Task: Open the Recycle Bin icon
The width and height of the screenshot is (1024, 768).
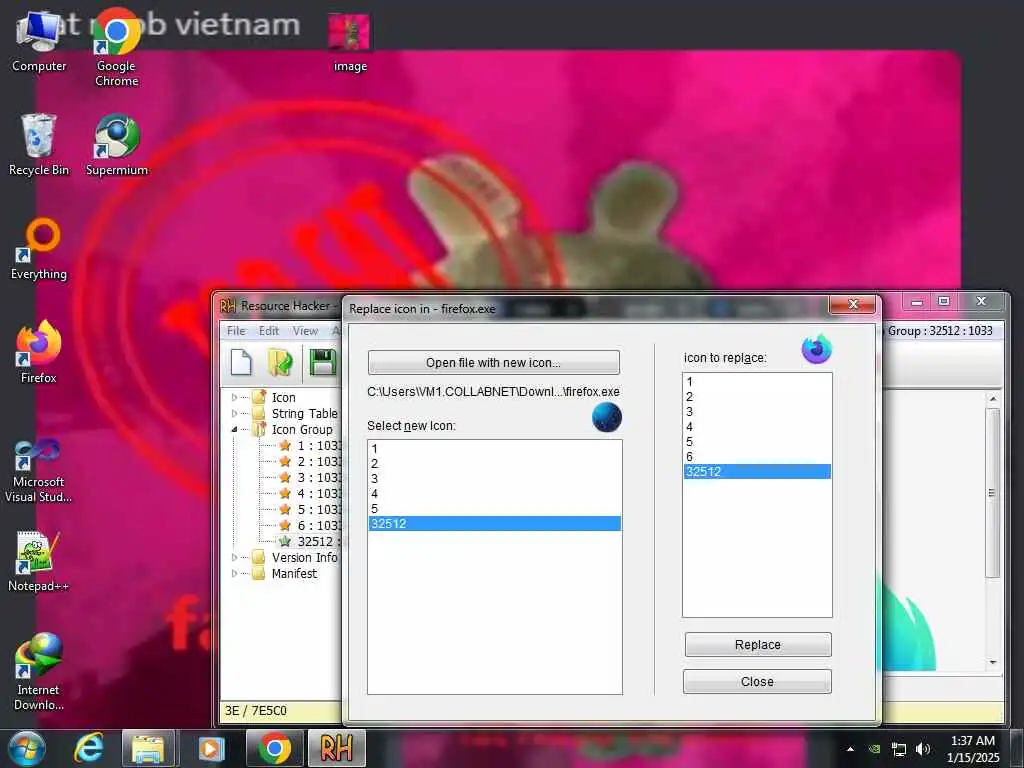Action: tap(39, 144)
